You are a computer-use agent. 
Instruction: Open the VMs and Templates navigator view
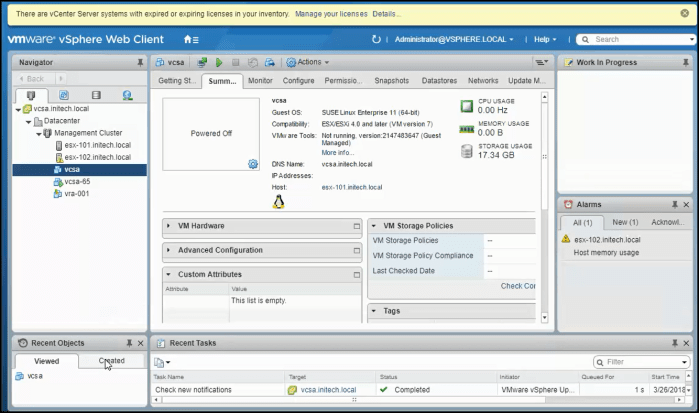click(x=64, y=95)
